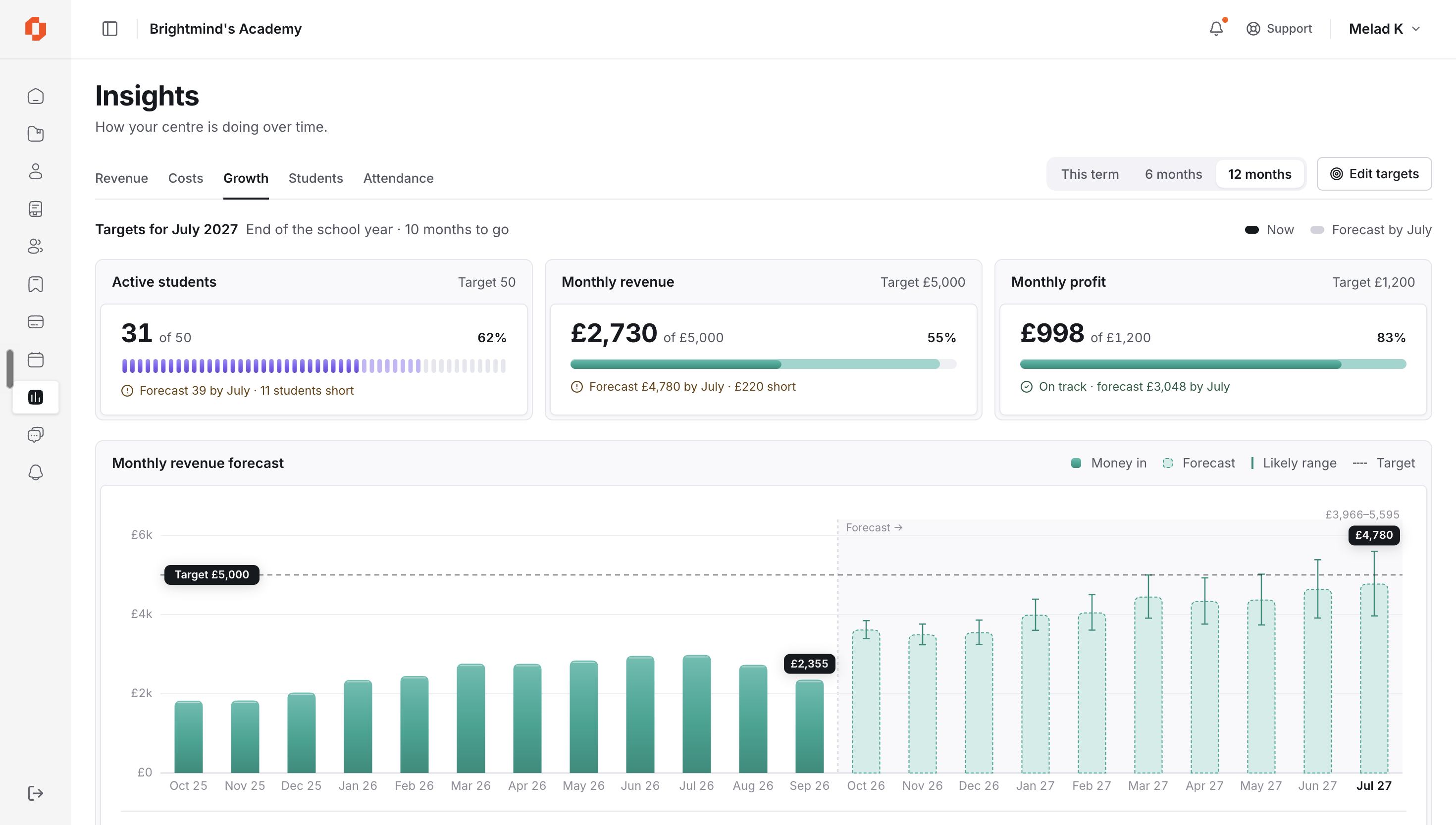Open the calendar icon in sidebar
The image size is (1456, 825).
click(36, 359)
